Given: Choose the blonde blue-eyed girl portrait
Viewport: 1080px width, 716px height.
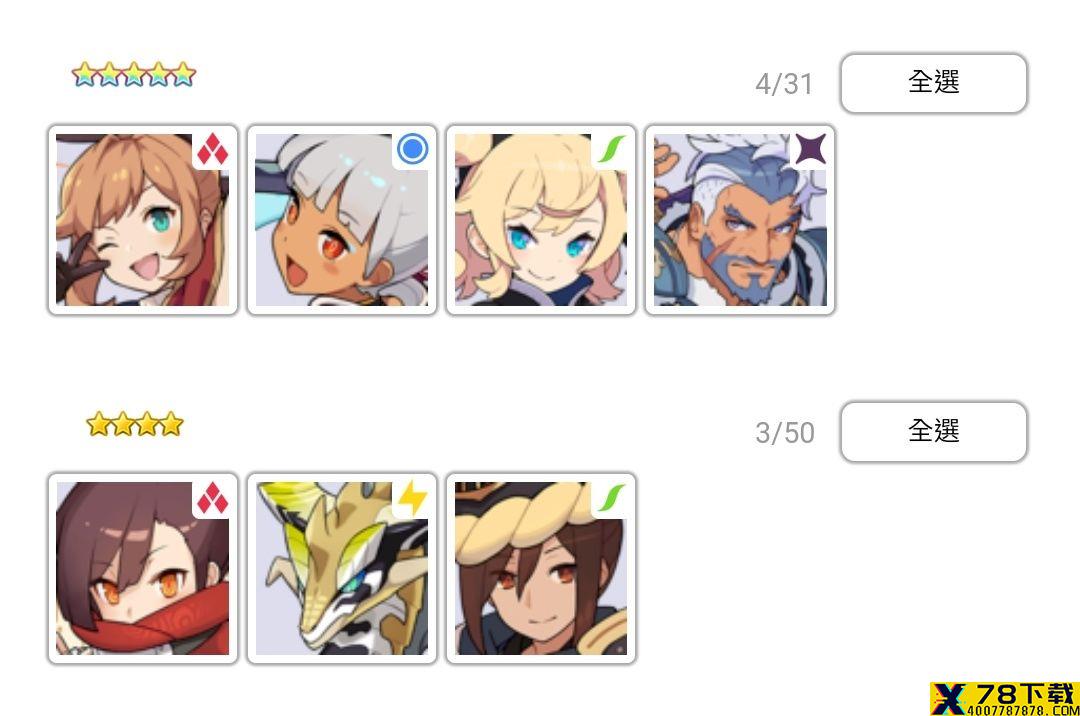Looking at the screenshot, I should (541, 220).
